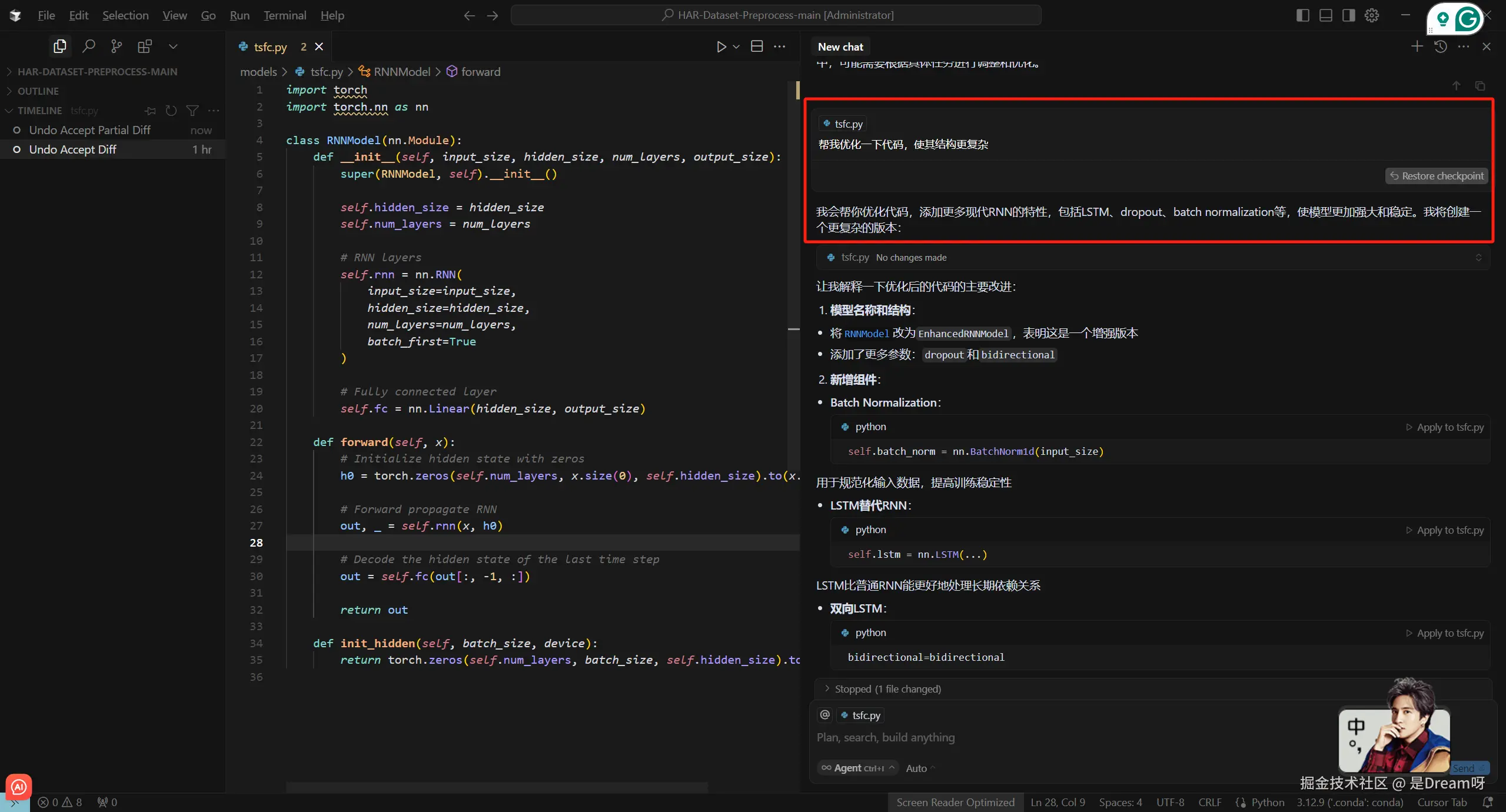Open the Cursor settings gear icon
1506x812 pixels.
1372,15
